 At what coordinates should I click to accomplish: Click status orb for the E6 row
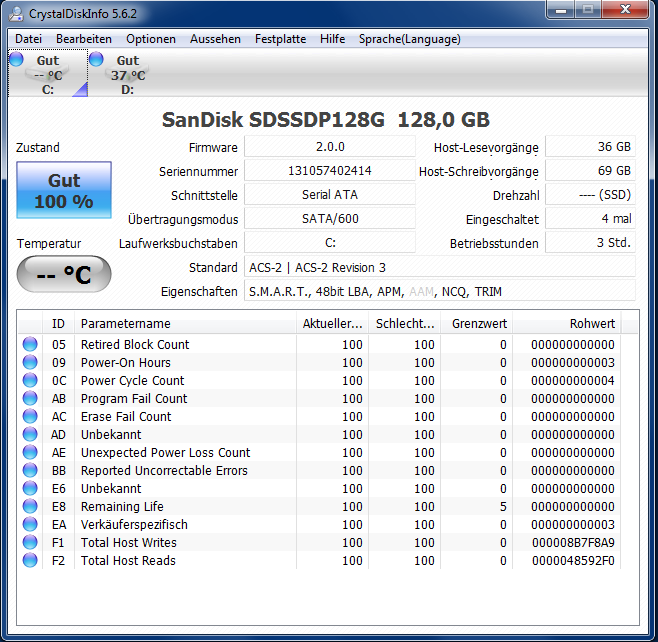[x=30, y=488]
